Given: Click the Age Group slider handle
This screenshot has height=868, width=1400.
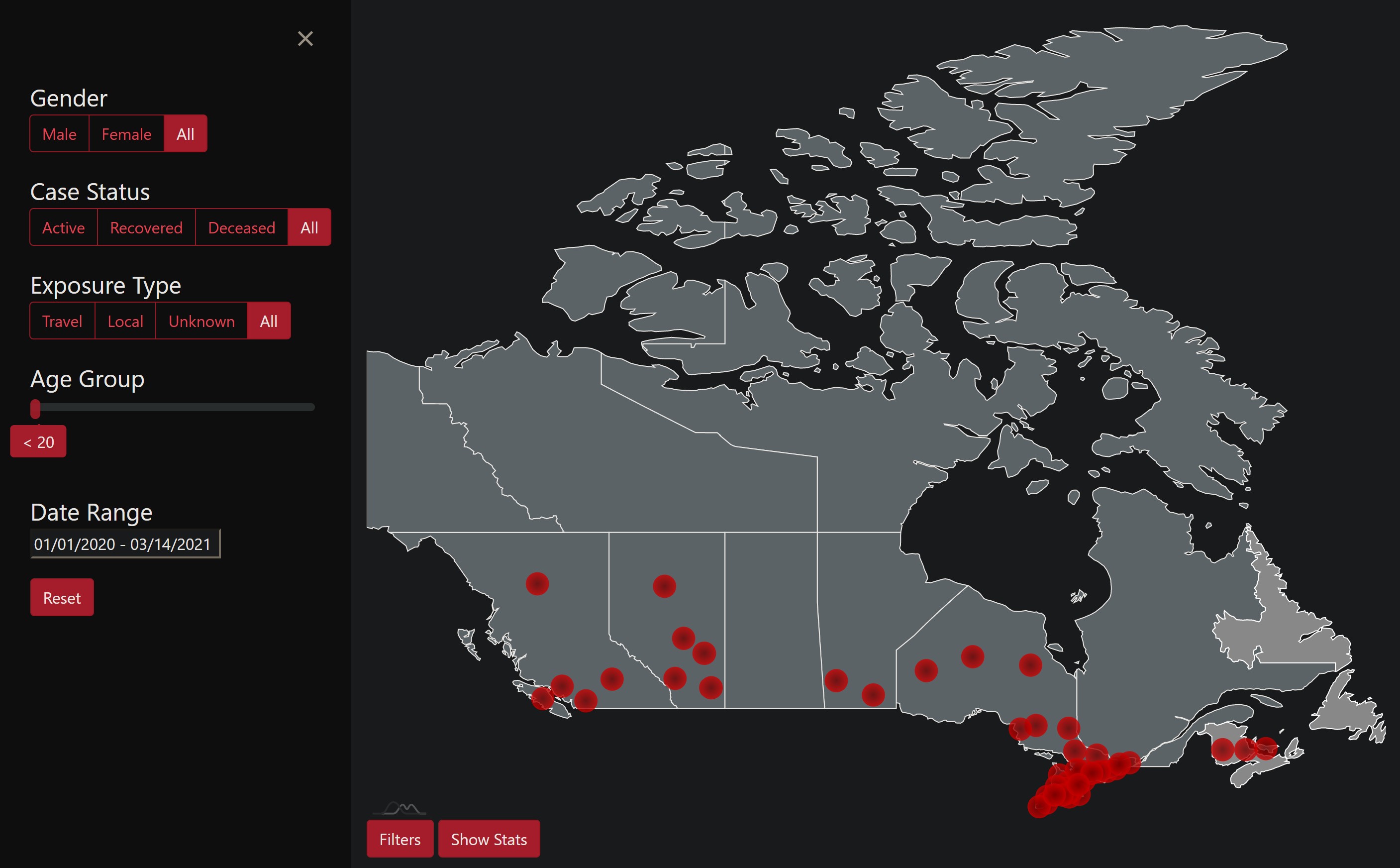Looking at the screenshot, I should (36, 408).
